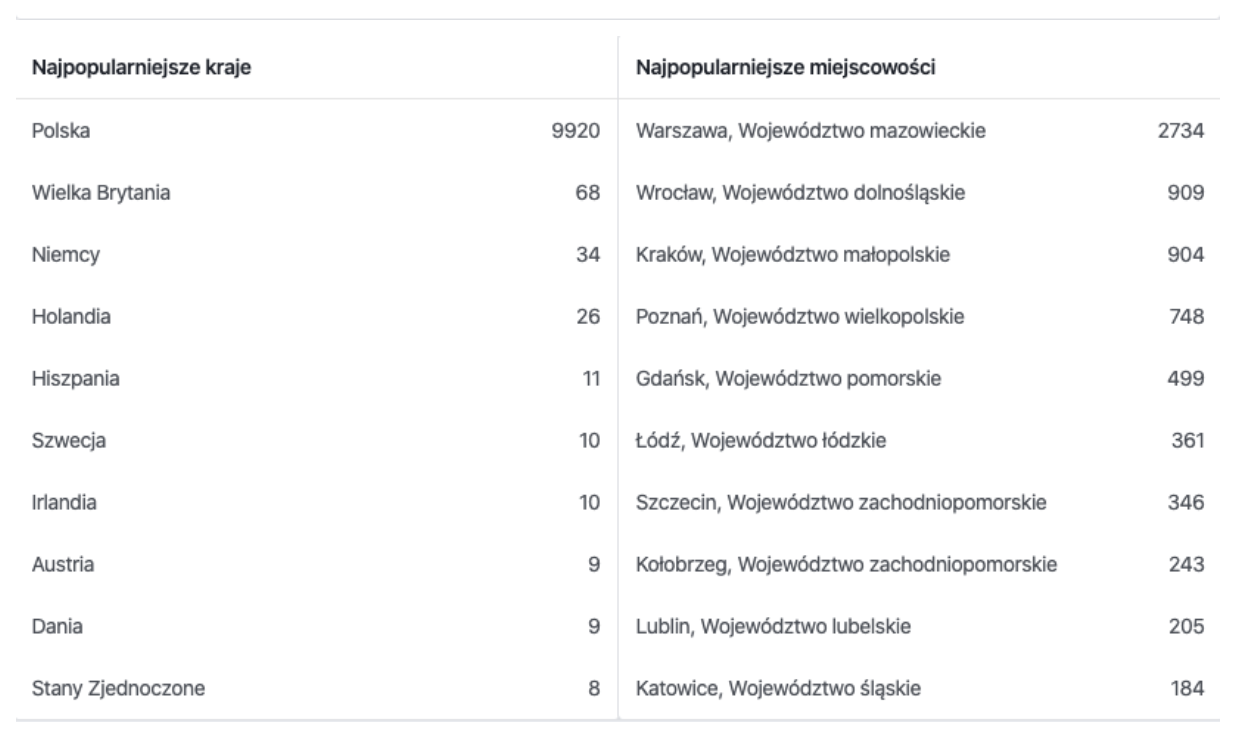
Task: Click Dania in the countries list
Action: point(317,626)
